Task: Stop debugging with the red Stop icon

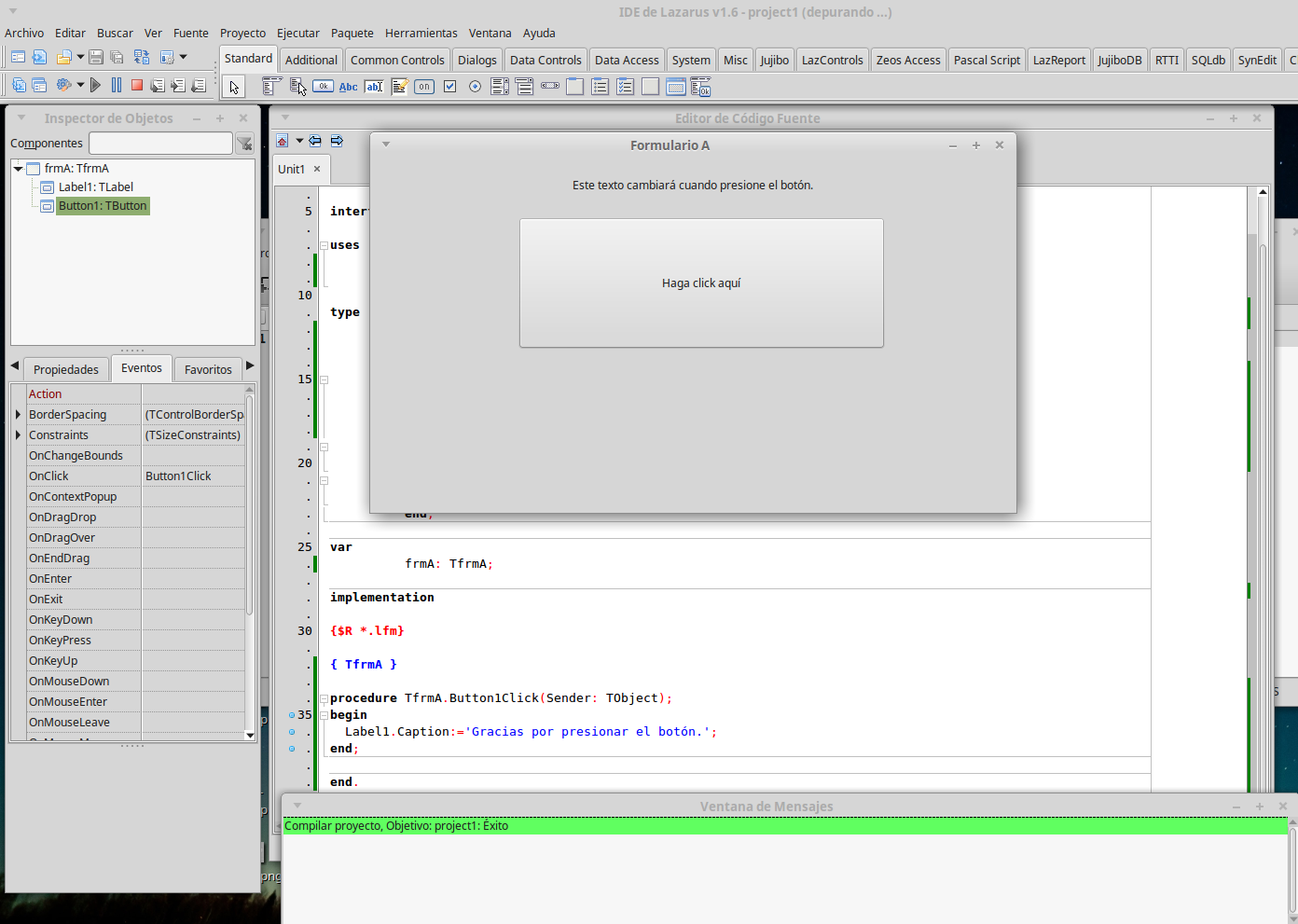Action: (137, 85)
